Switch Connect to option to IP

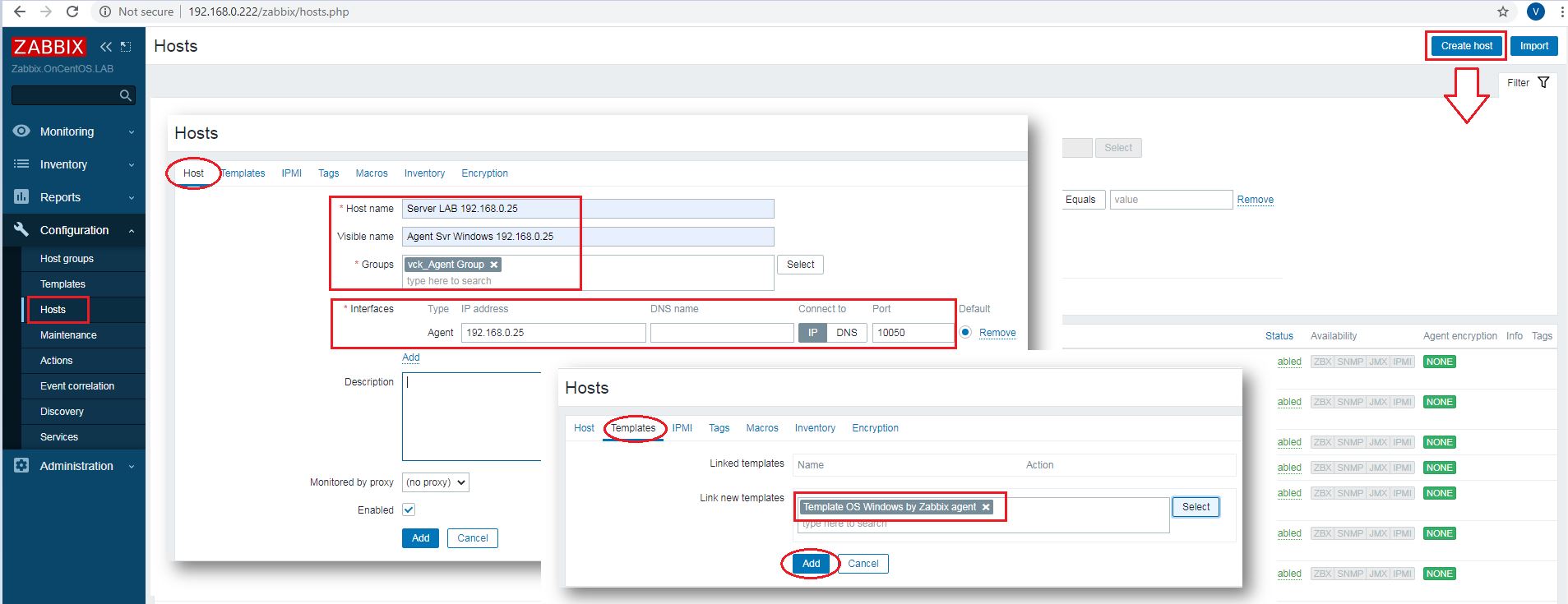click(x=812, y=333)
